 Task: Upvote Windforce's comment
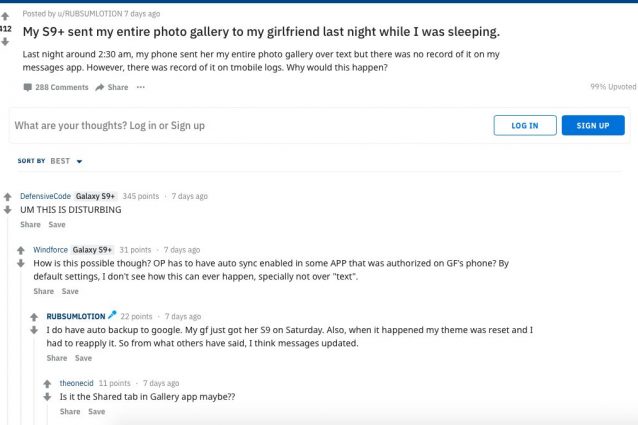tap(21, 250)
